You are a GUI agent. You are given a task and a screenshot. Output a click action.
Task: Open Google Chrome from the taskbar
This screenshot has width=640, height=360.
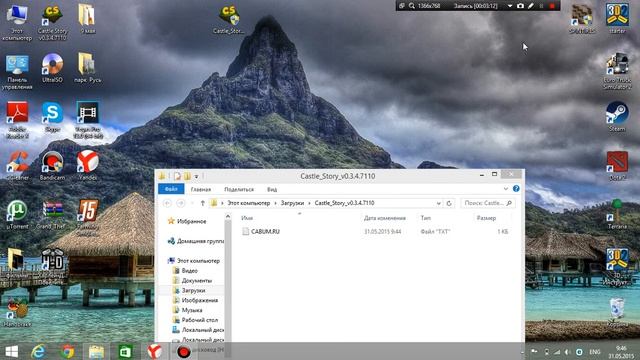pyautogui.click(x=68, y=351)
